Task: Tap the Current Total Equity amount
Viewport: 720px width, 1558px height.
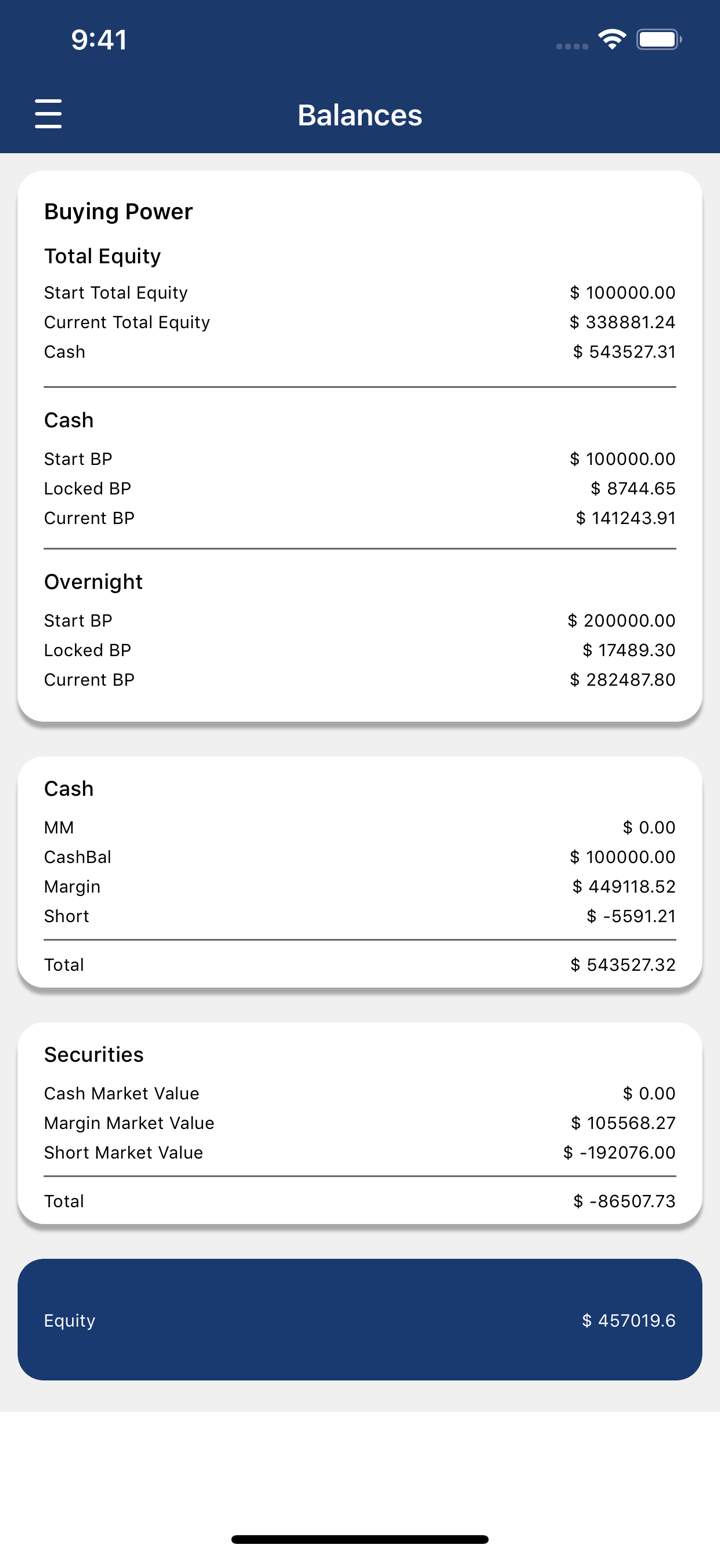Action: 622,323
